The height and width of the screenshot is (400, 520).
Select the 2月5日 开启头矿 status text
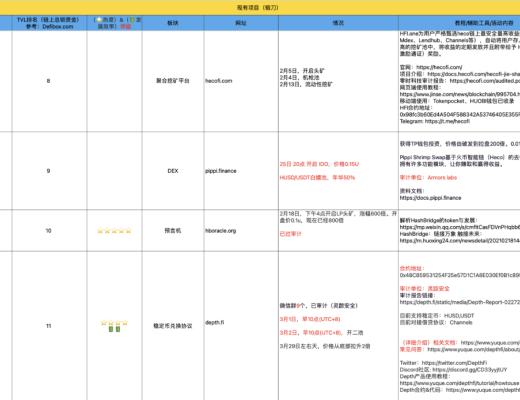[302, 71]
